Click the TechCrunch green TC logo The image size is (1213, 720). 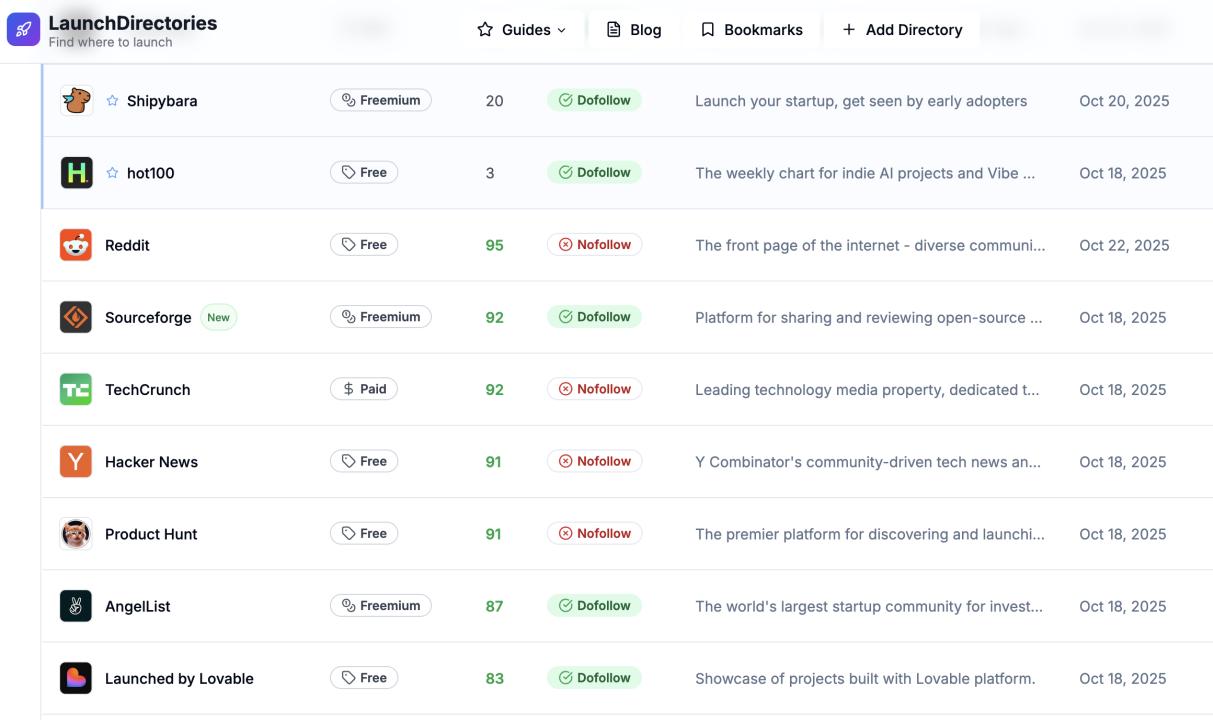click(x=76, y=390)
